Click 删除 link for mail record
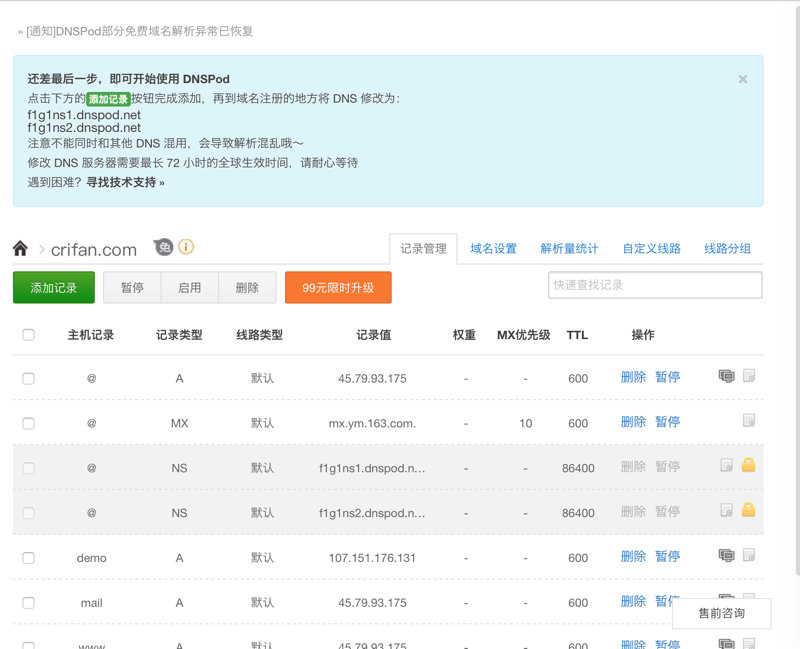Screen dimensions: 800x649 633,602
